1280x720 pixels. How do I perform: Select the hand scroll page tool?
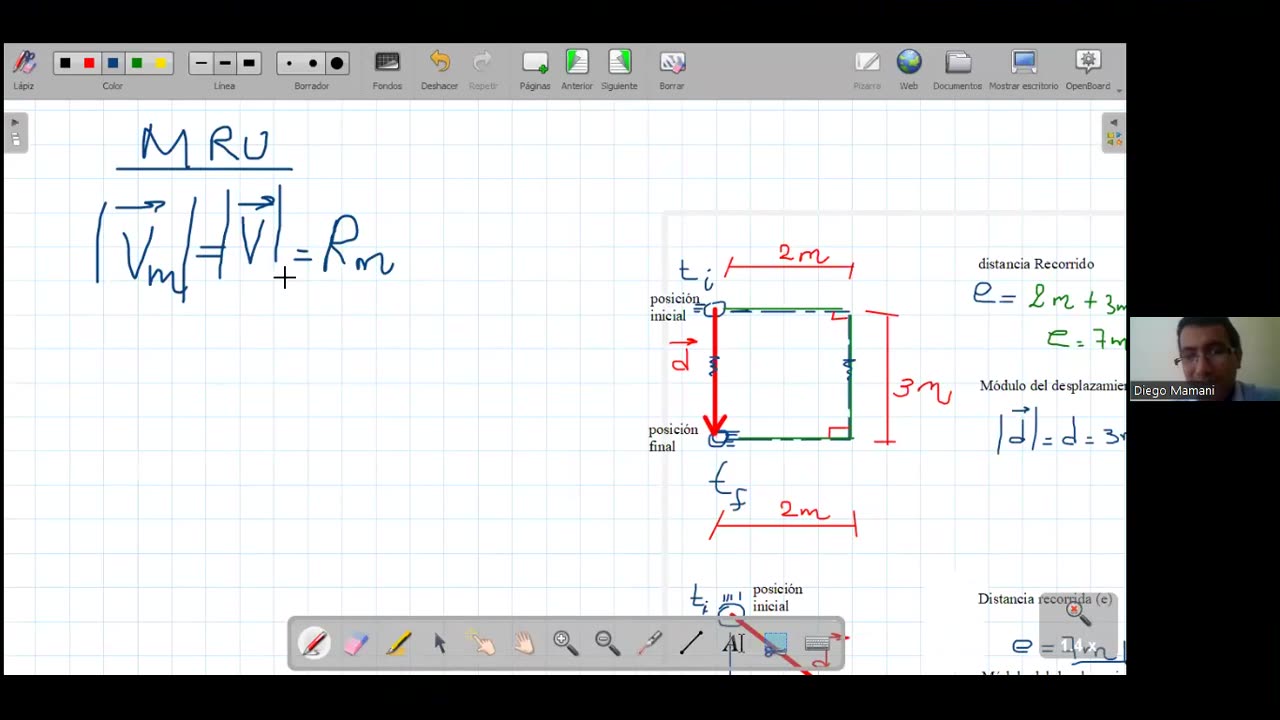click(524, 643)
